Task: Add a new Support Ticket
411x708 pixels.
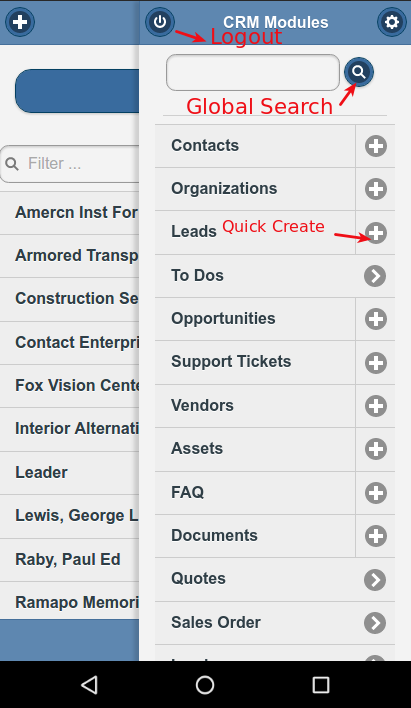Action: coord(376,363)
